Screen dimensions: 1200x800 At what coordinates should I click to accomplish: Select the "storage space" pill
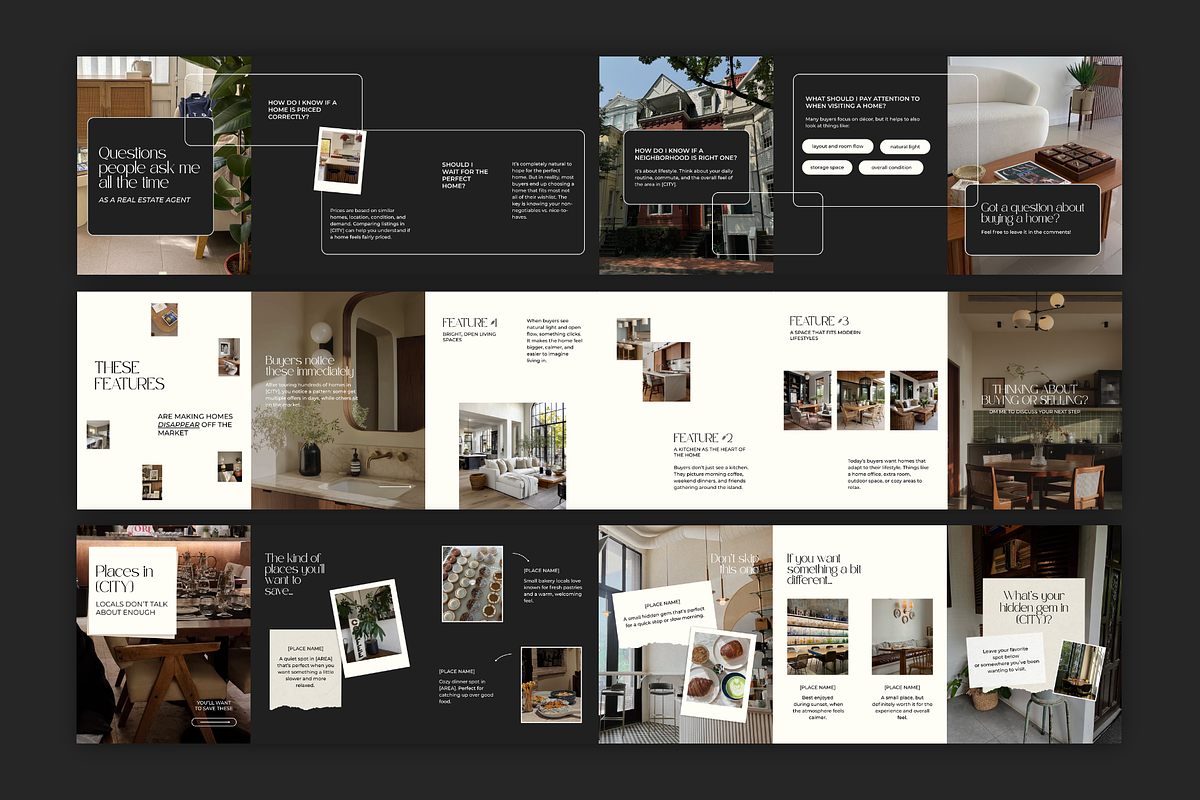coord(827,168)
